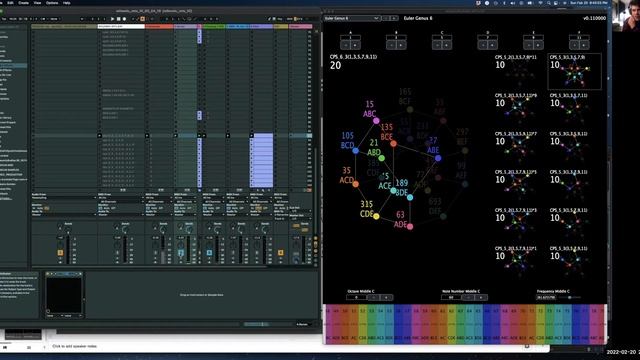Increase harmonic F with its plus button
The width and height of the screenshot is (640, 360).
584,45
